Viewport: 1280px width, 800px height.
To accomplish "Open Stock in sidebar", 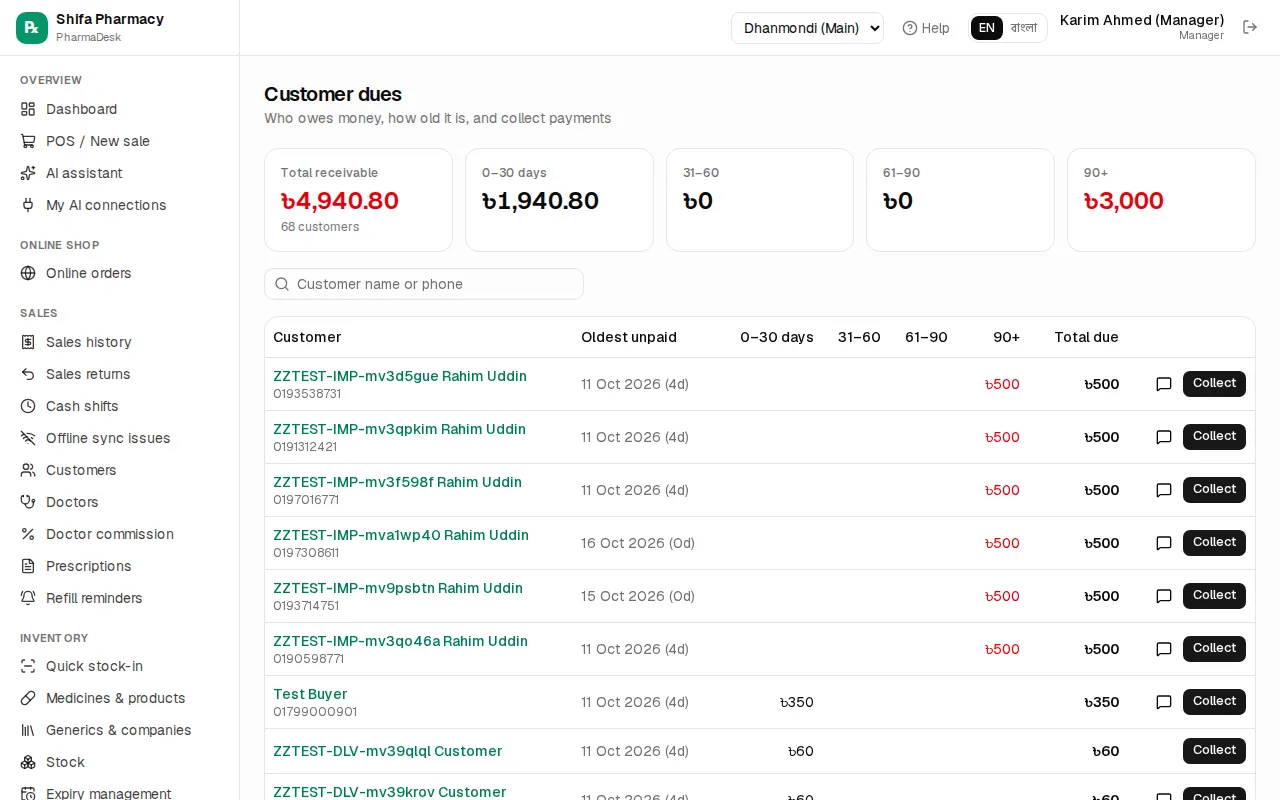I will coord(120,762).
